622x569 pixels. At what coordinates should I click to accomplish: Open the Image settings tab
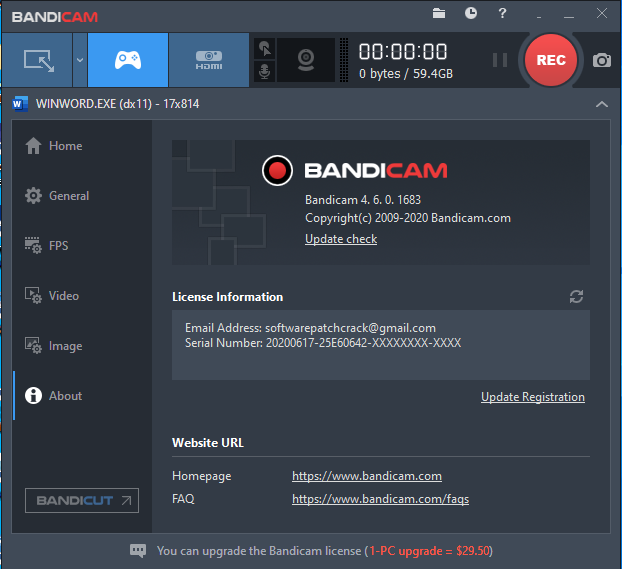coord(82,346)
